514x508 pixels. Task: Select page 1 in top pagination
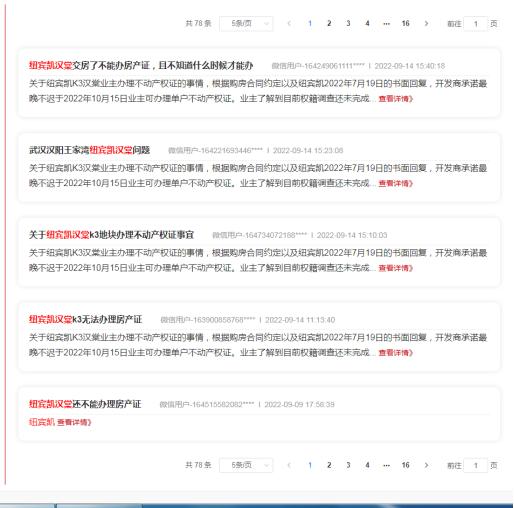[x=310, y=23]
